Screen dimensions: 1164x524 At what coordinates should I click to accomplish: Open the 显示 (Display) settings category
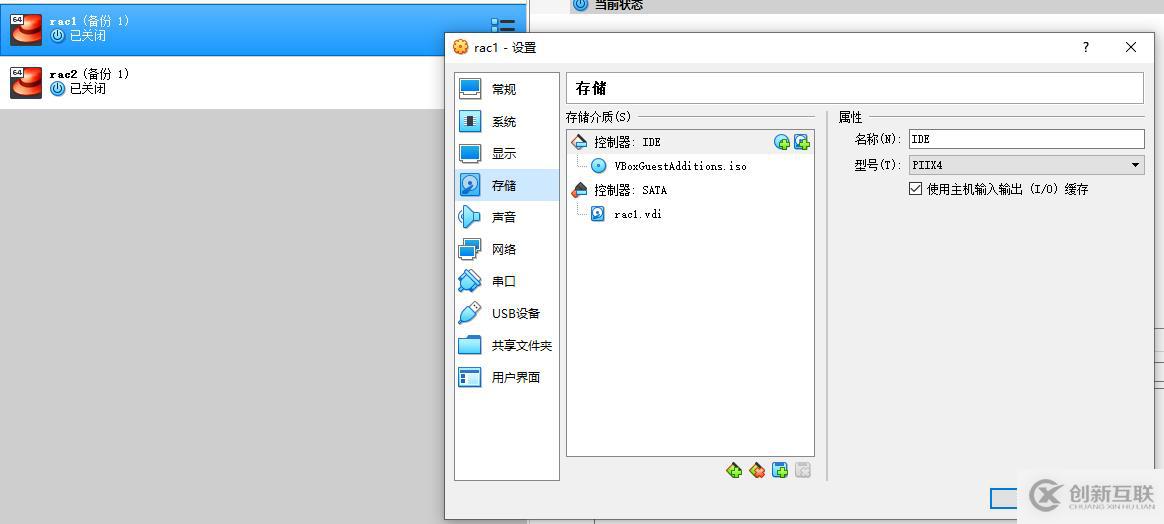coord(506,154)
